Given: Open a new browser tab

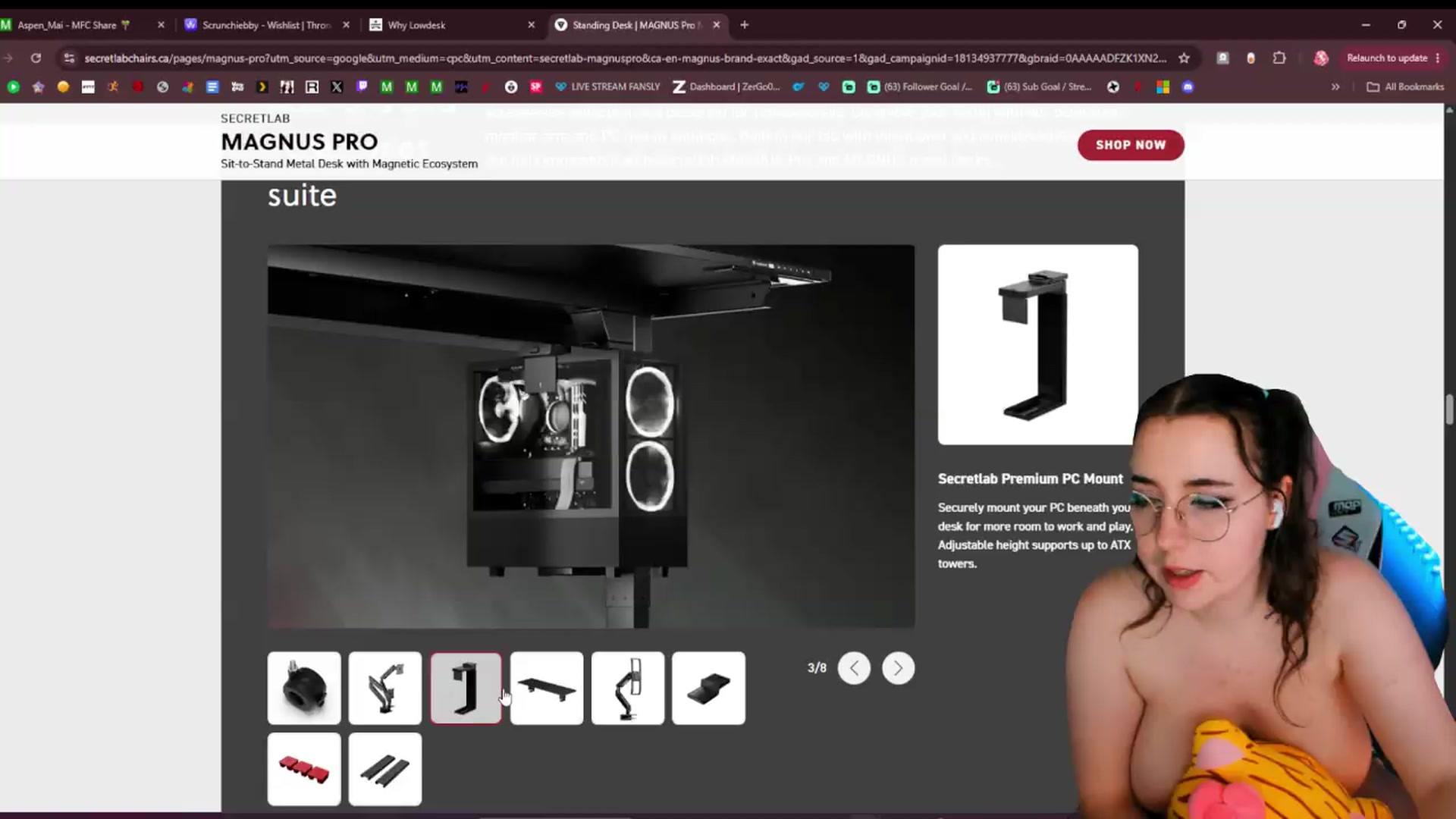Looking at the screenshot, I should [x=745, y=25].
